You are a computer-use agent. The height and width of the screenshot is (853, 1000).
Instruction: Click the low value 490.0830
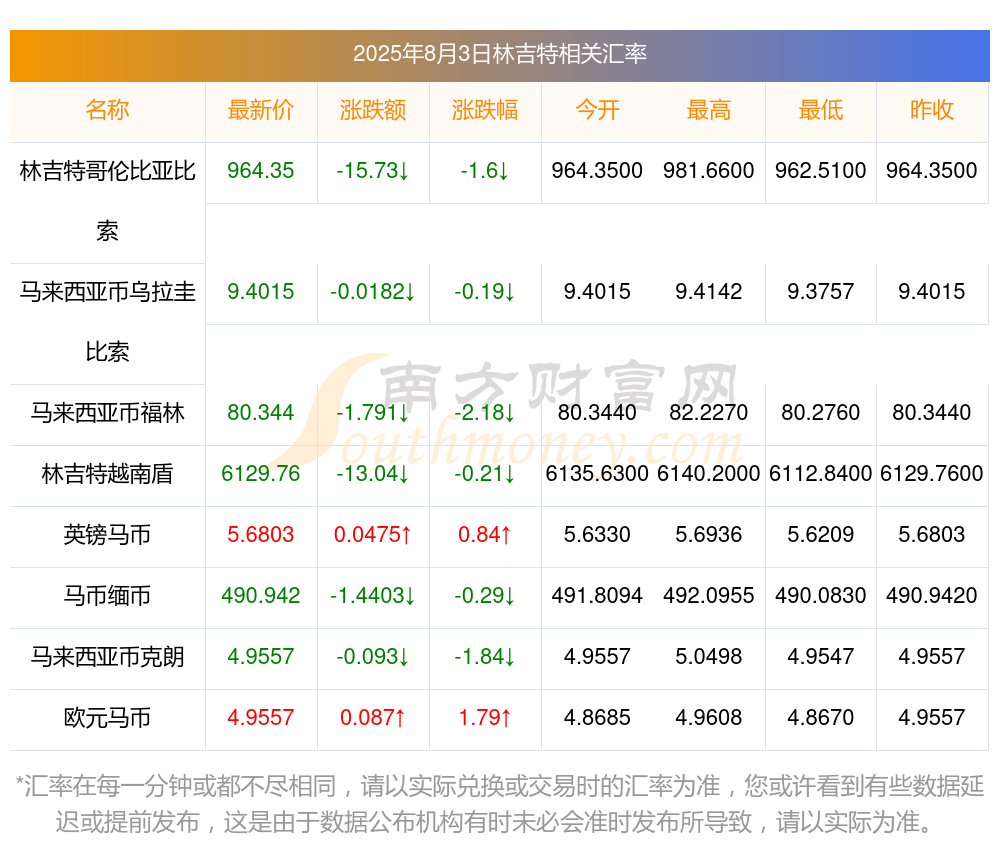[x=821, y=595]
